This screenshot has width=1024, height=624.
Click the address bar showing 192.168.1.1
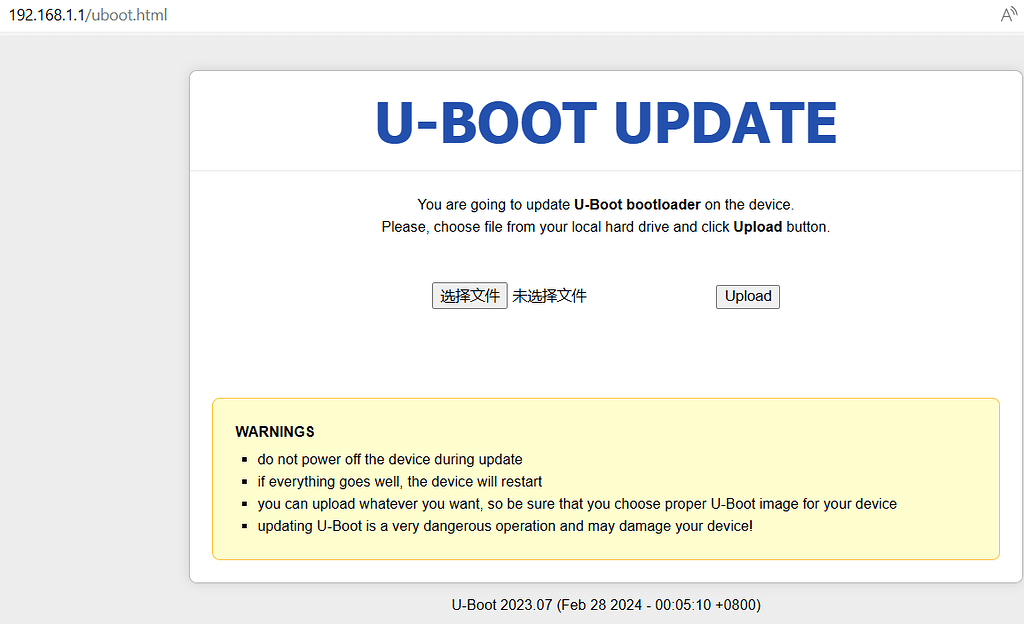[x=48, y=15]
